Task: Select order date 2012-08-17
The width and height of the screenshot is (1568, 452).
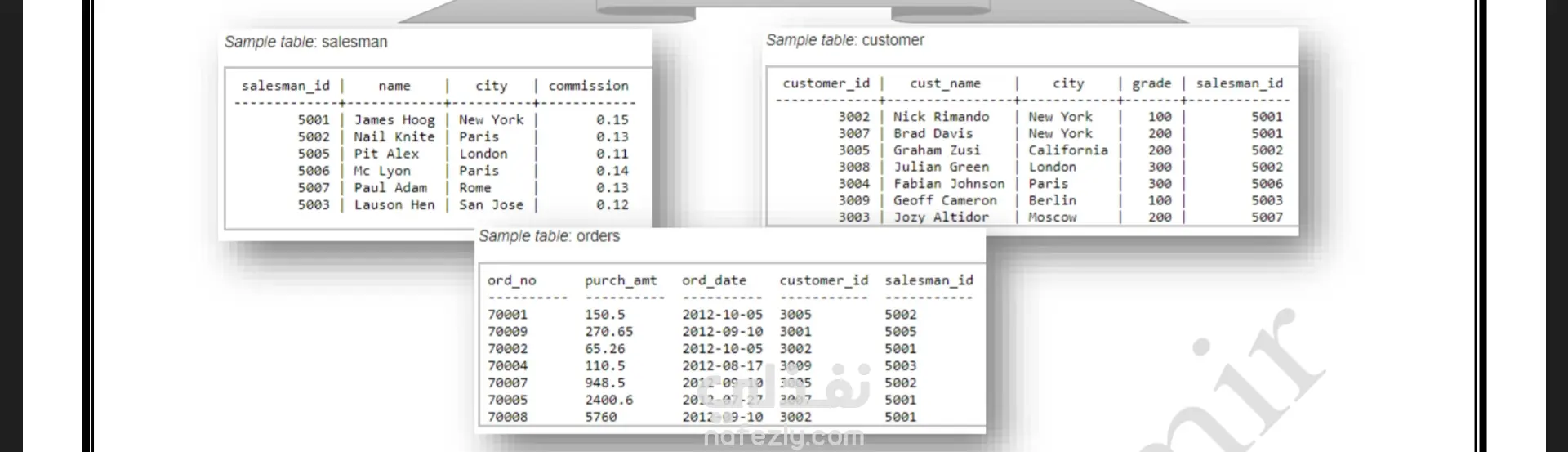Action: coord(722,366)
